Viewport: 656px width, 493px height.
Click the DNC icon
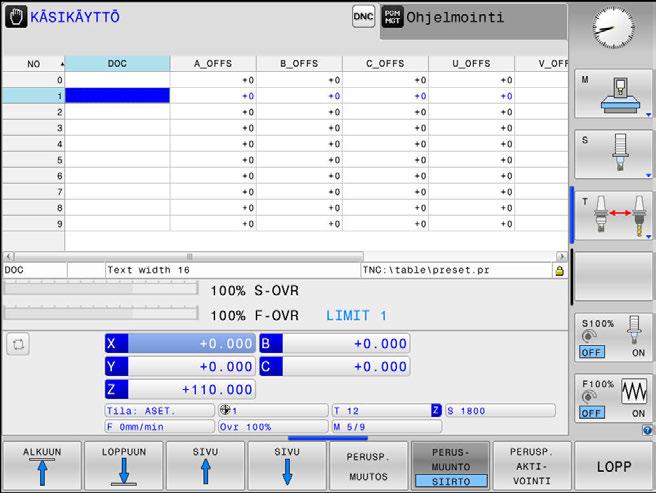pos(363,17)
